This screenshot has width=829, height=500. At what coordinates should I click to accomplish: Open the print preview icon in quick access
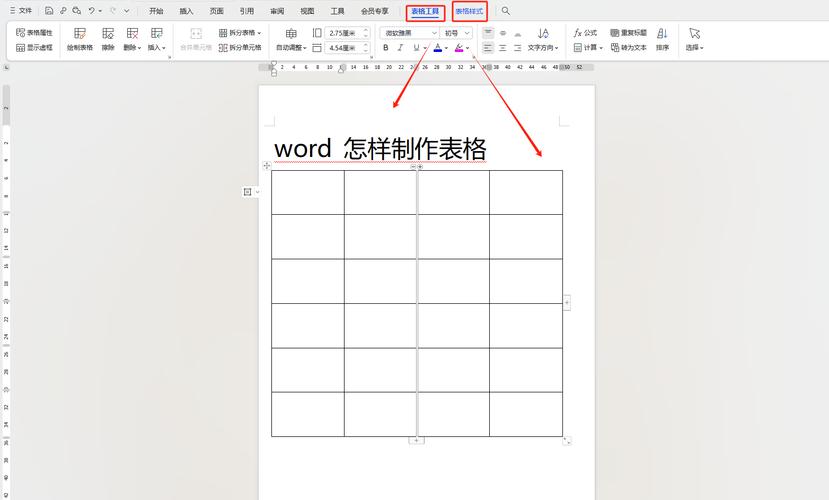[77, 11]
